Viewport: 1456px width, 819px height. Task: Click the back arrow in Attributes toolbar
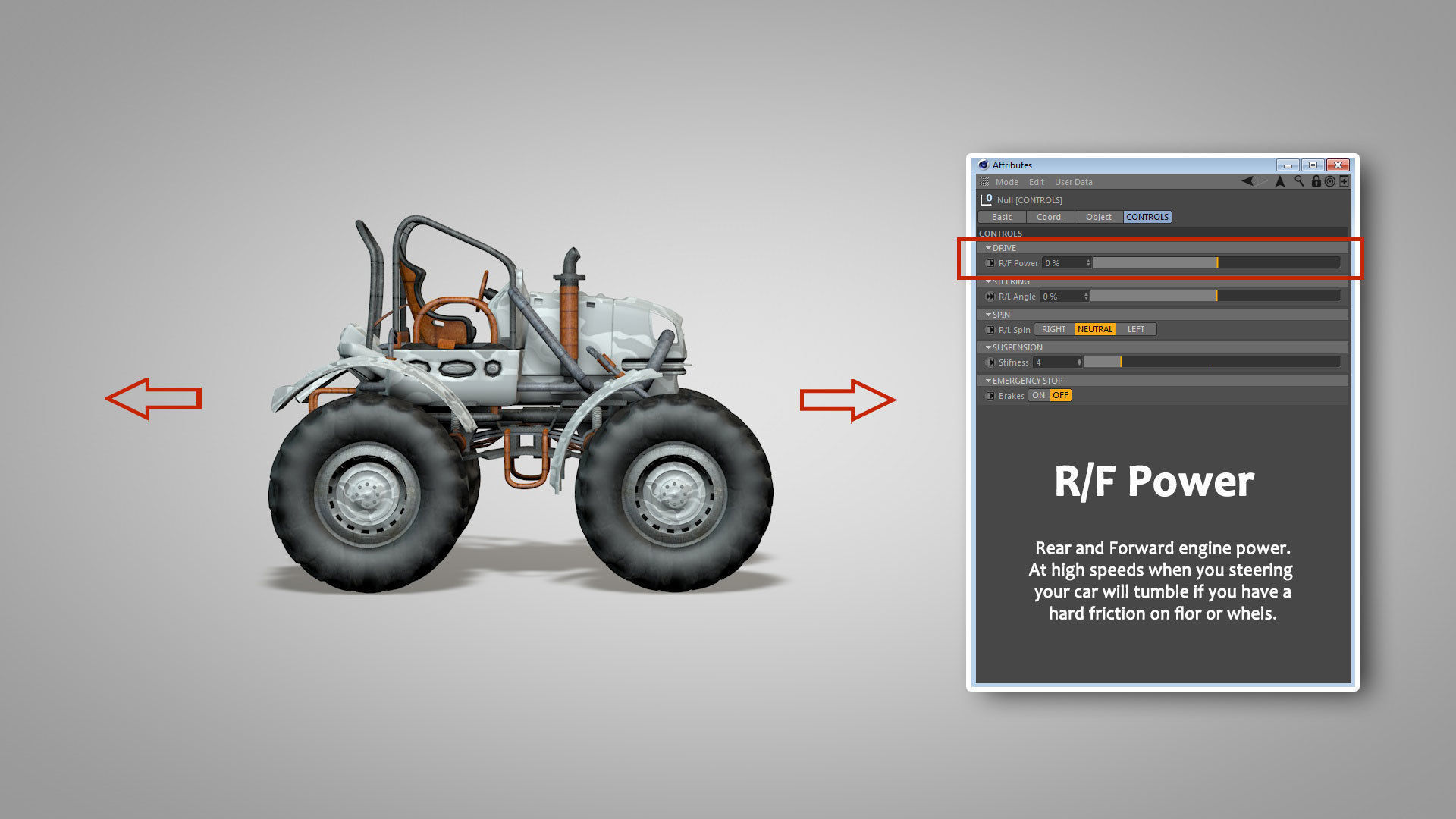point(1247,181)
